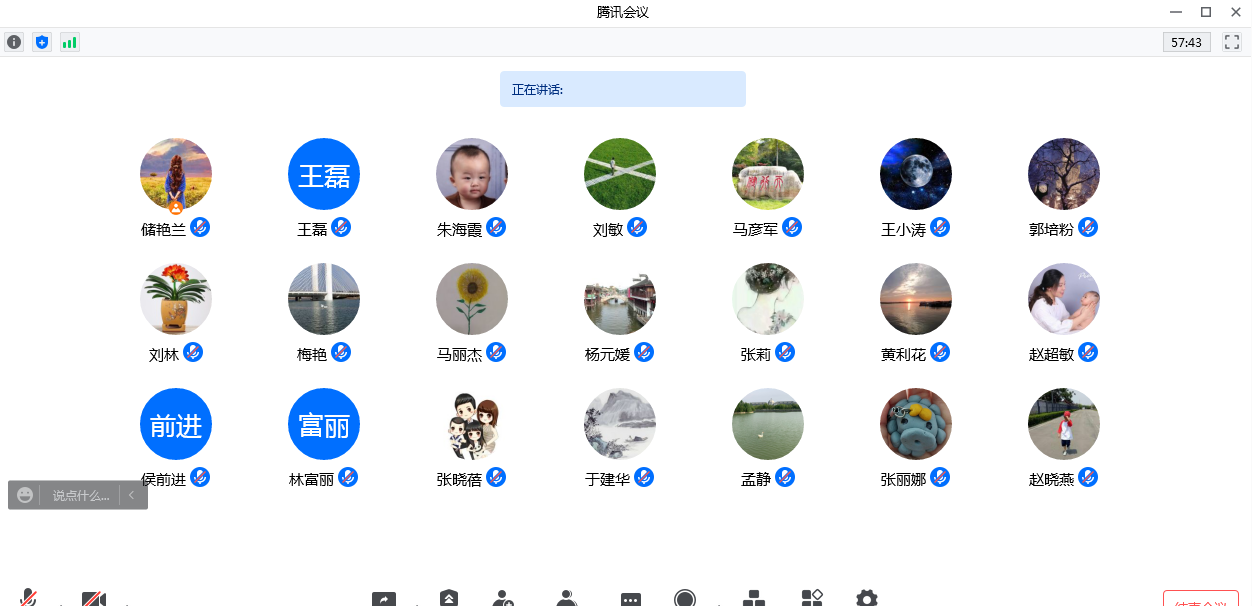Screen dimensions: 1252x606
Task: Open the share screen tool
Action: [x=384, y=599]
